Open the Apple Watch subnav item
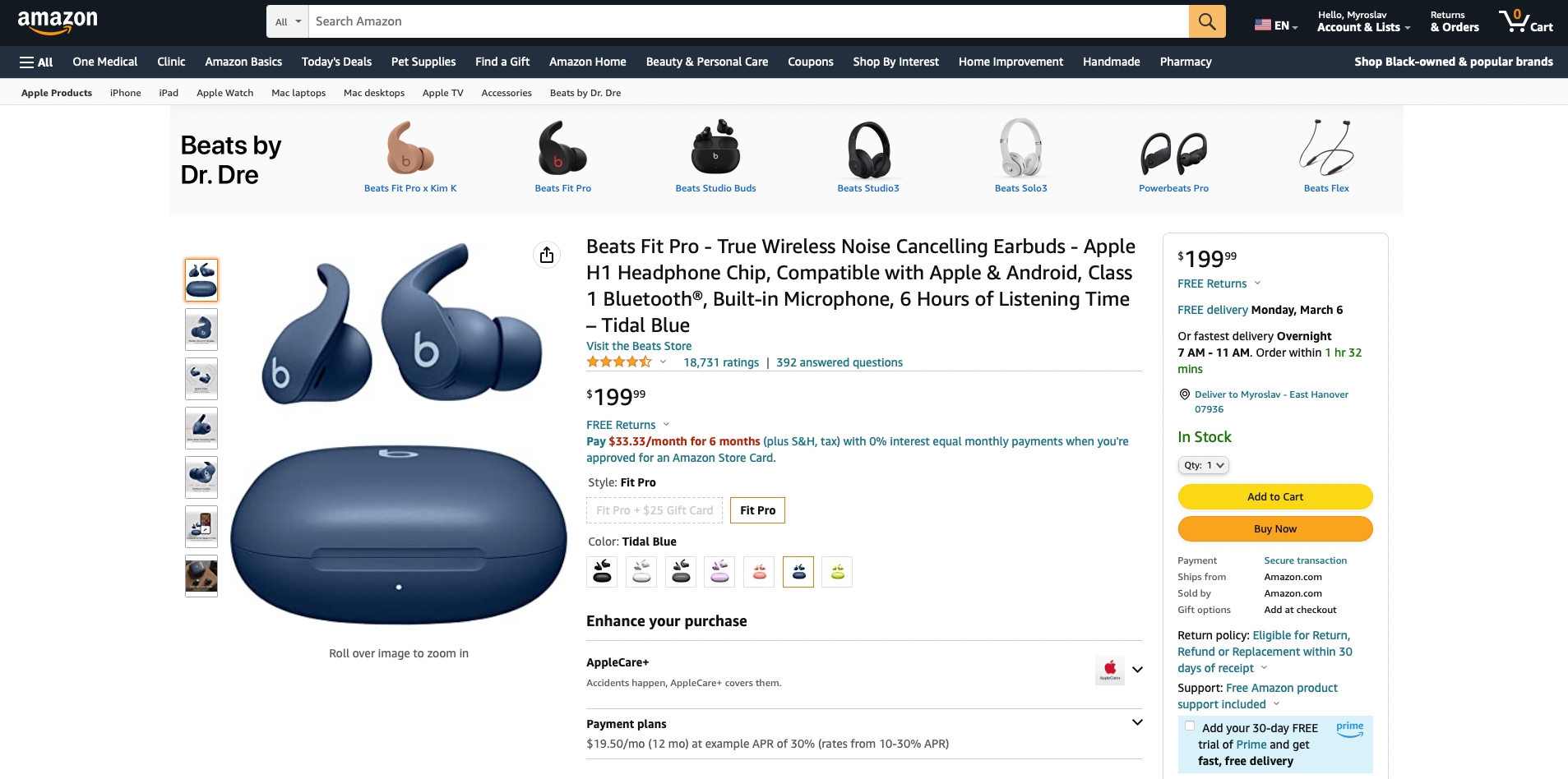The height and width of the screenshot is (779, 1568). 224,93
